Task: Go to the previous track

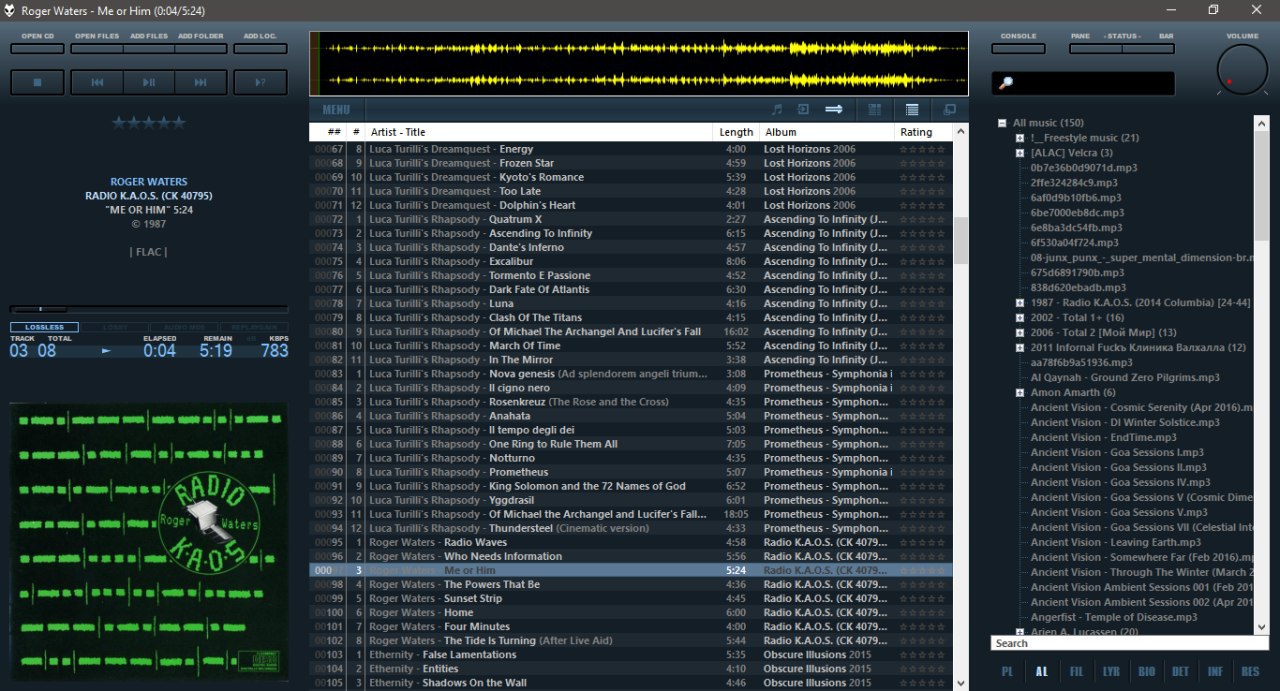Action: [x=97, y=83]
